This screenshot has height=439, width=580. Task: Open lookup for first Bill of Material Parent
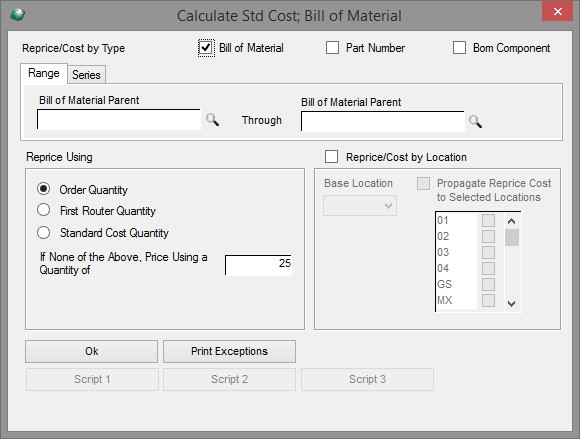coord(212,120)
